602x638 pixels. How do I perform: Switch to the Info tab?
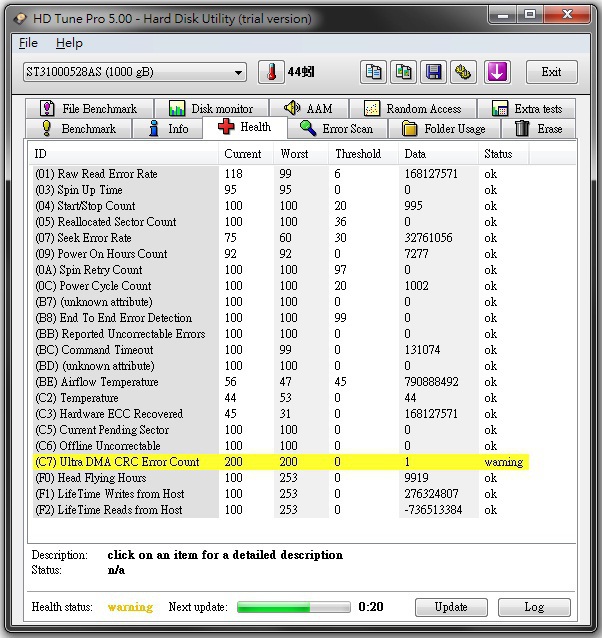pyautogui.click(x=168, y=129)
